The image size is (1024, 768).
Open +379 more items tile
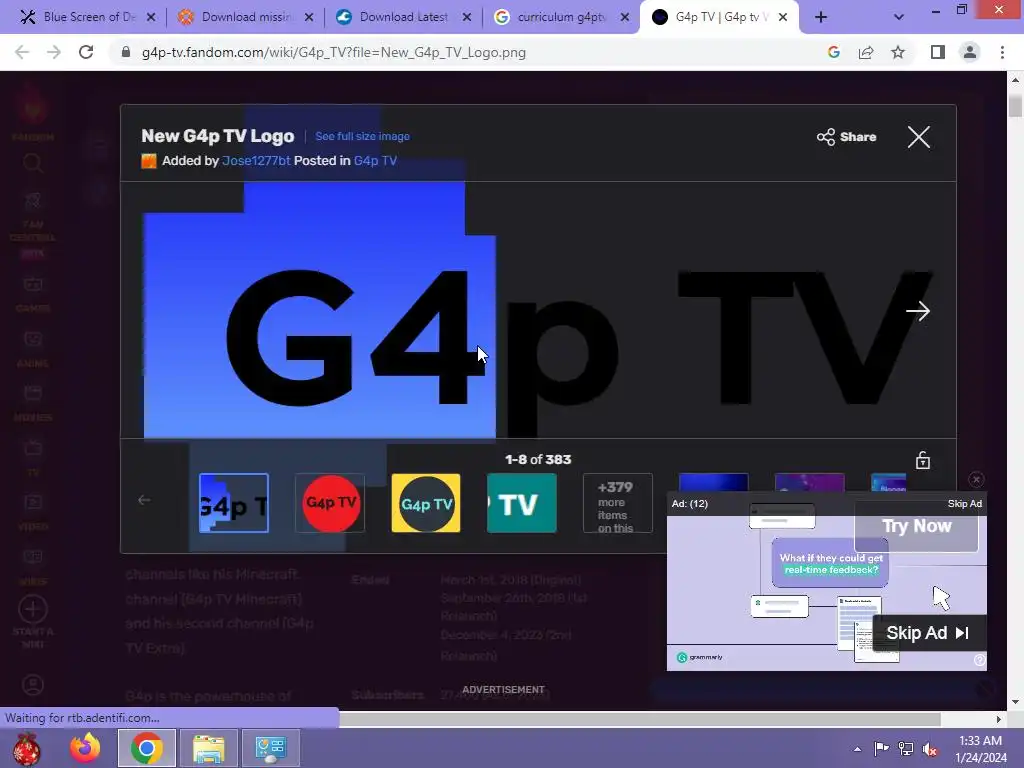click(x=618, y=503)
